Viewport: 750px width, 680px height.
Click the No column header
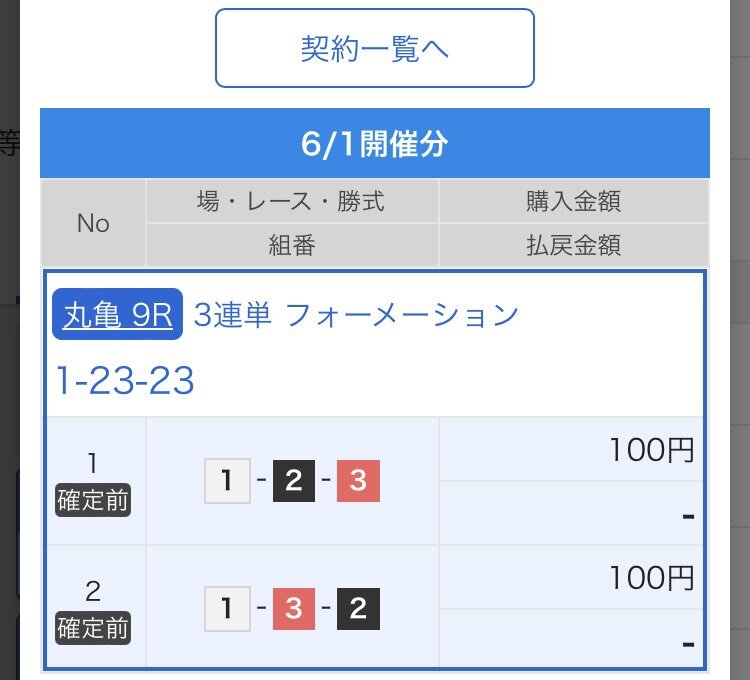click(x=93, y=223)
